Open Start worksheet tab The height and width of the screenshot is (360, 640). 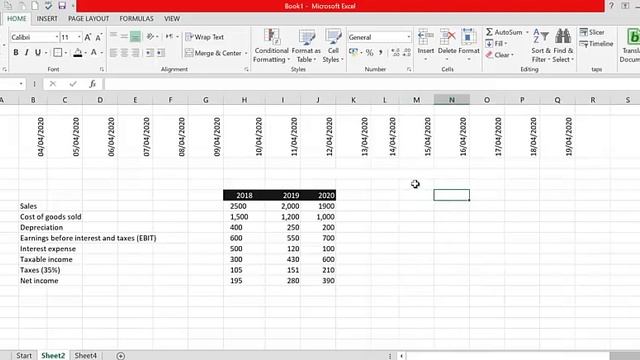24,356
